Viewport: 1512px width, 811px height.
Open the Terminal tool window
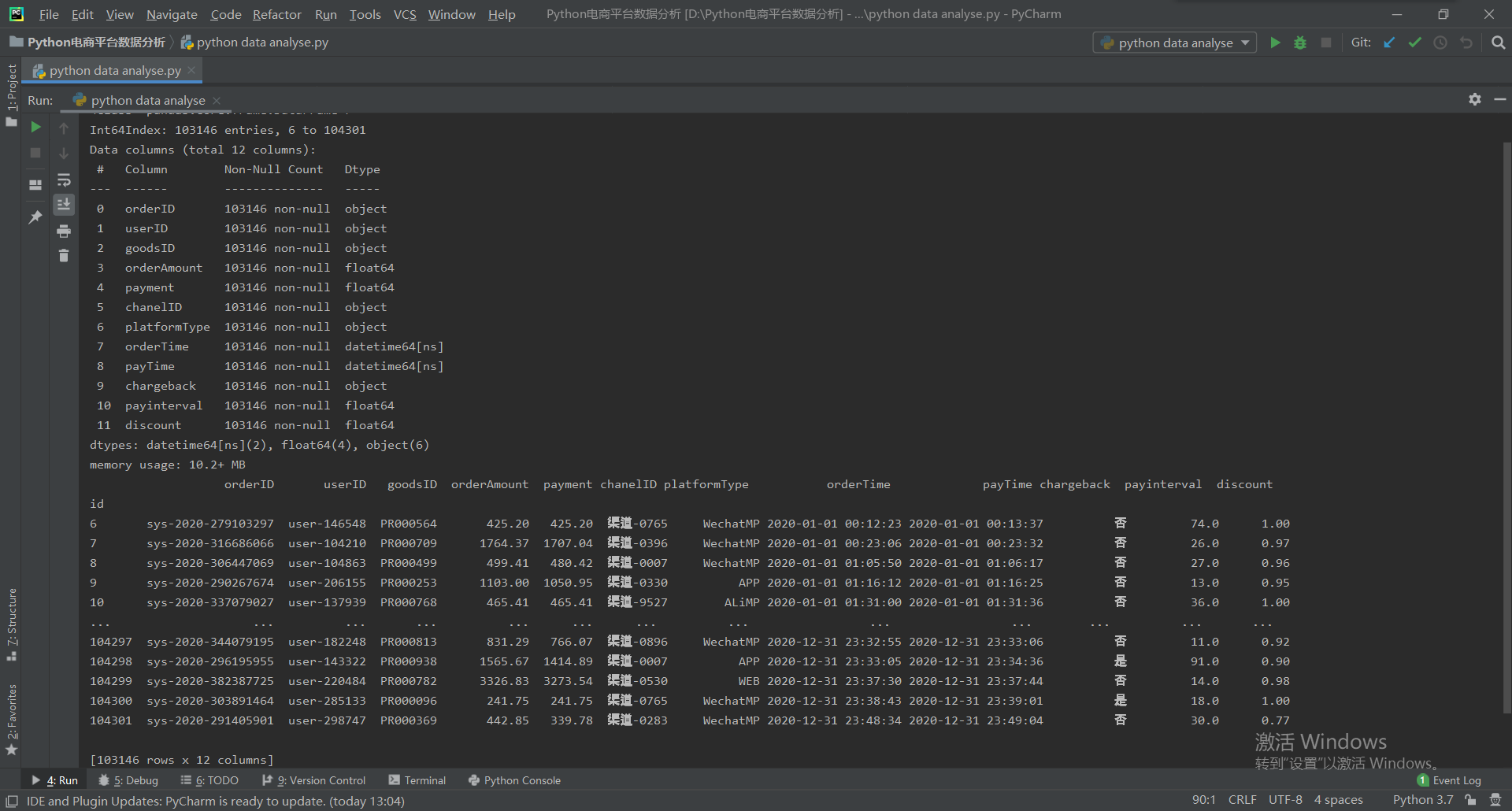424,780
